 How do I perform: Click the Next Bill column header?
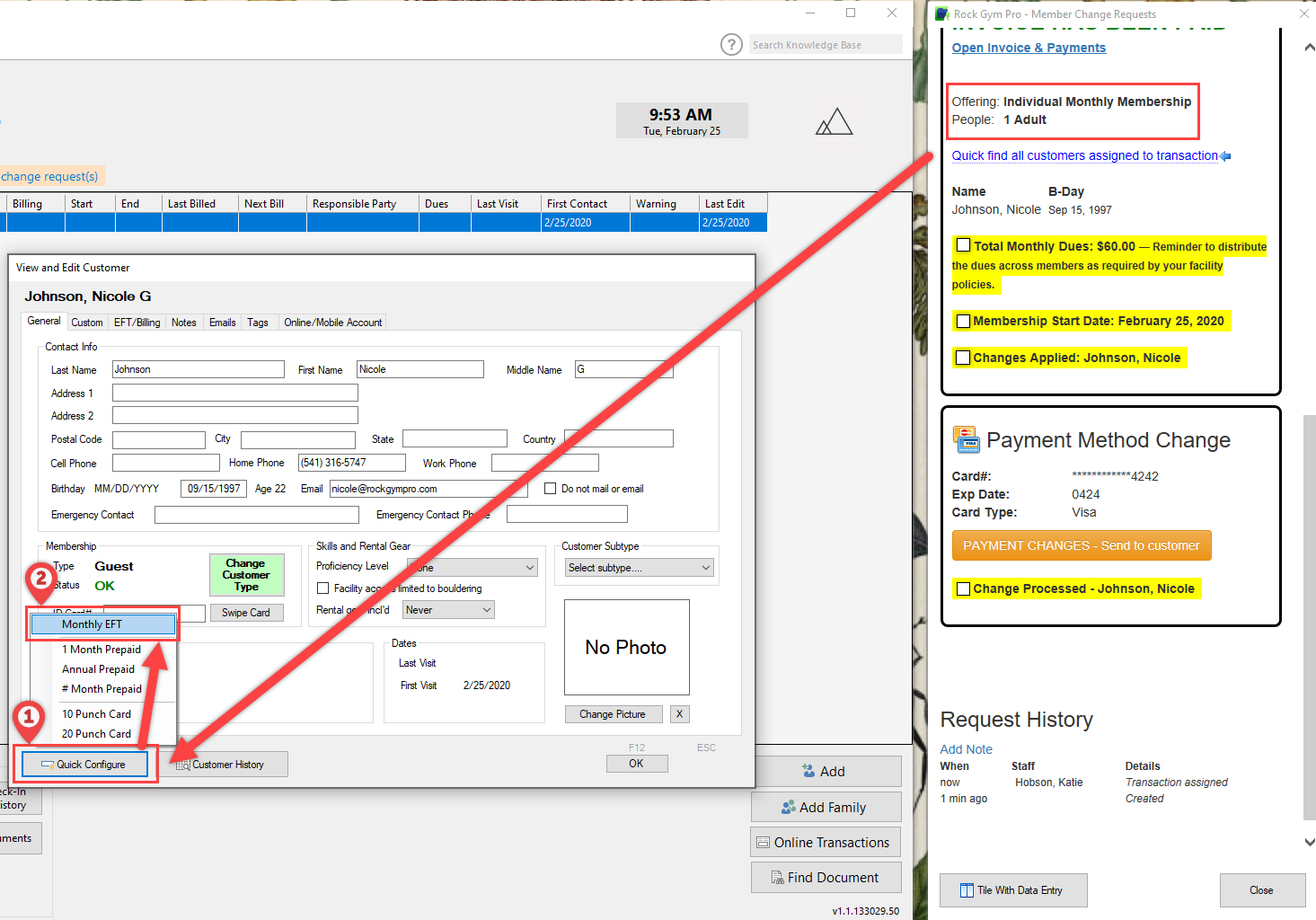(x=272, y=204)
